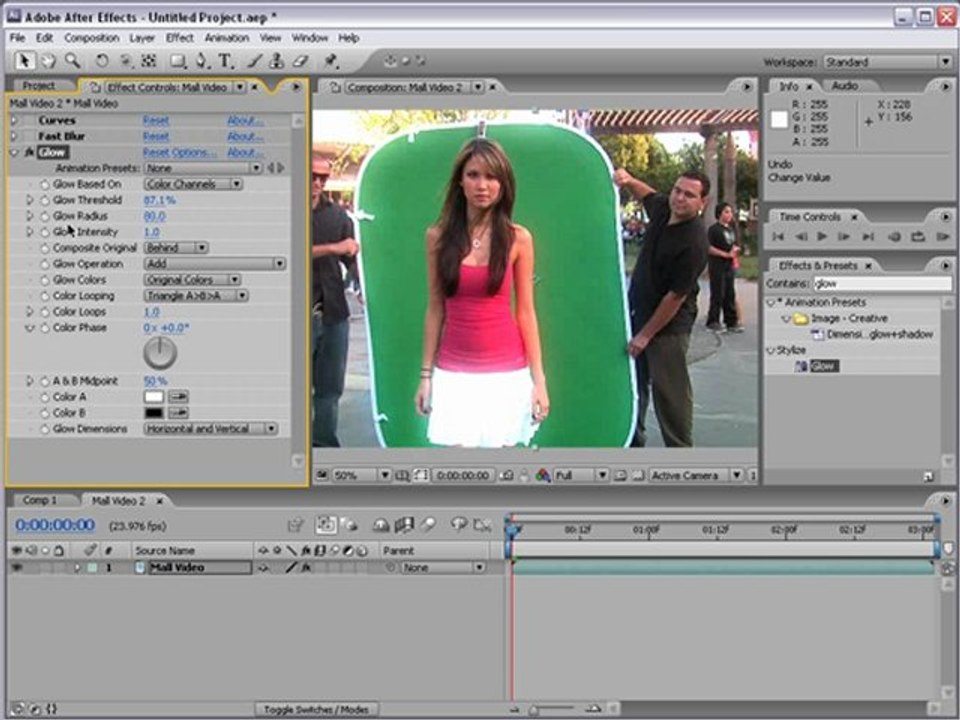Select the Rotation tool
This screenshot has width=960, height=720.
pos(102,61)
